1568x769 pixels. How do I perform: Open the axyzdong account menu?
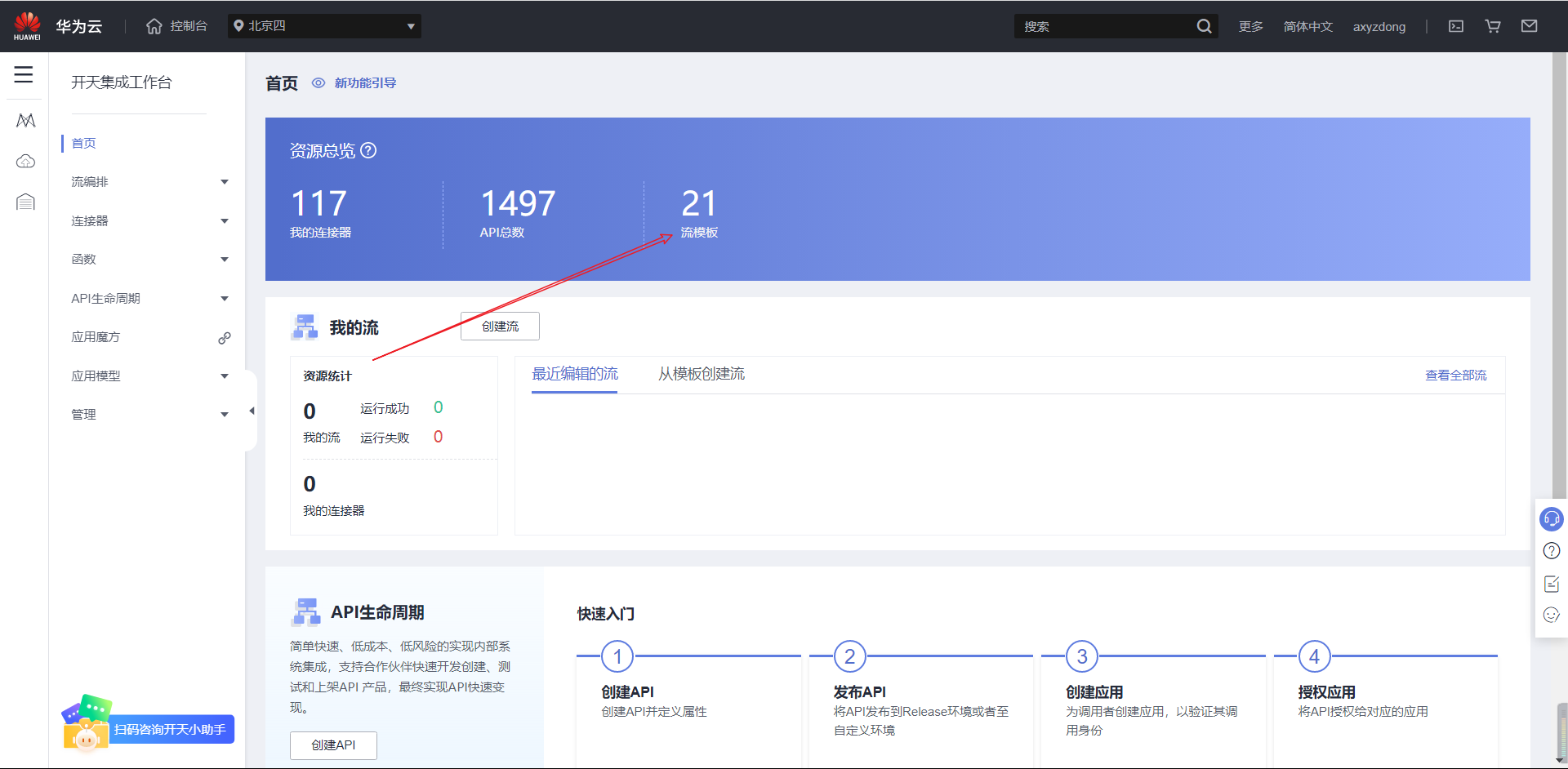tap(1379, 26)
